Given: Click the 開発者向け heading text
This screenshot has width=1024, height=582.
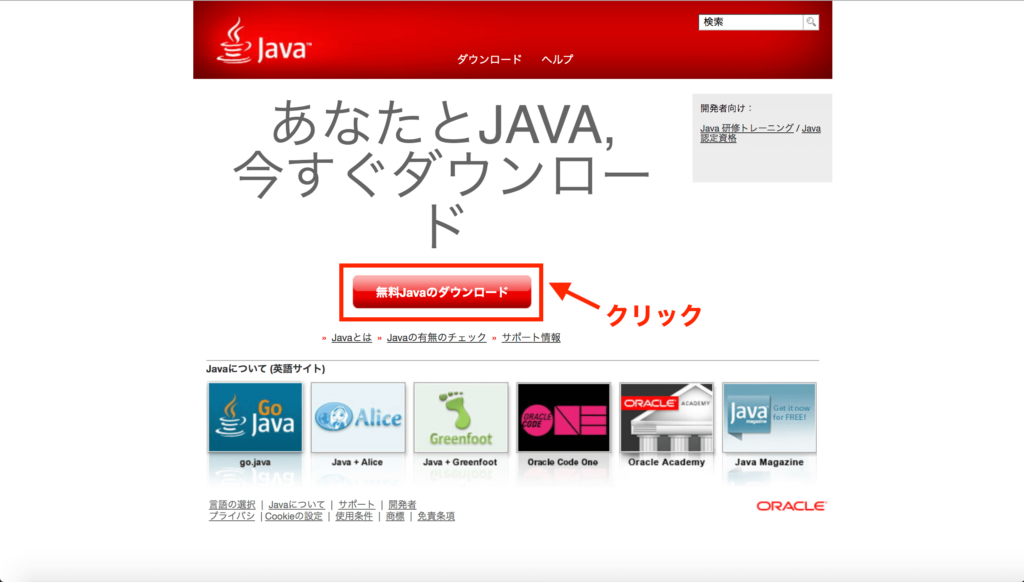Looking at the screenshot, I should [726, 108].
